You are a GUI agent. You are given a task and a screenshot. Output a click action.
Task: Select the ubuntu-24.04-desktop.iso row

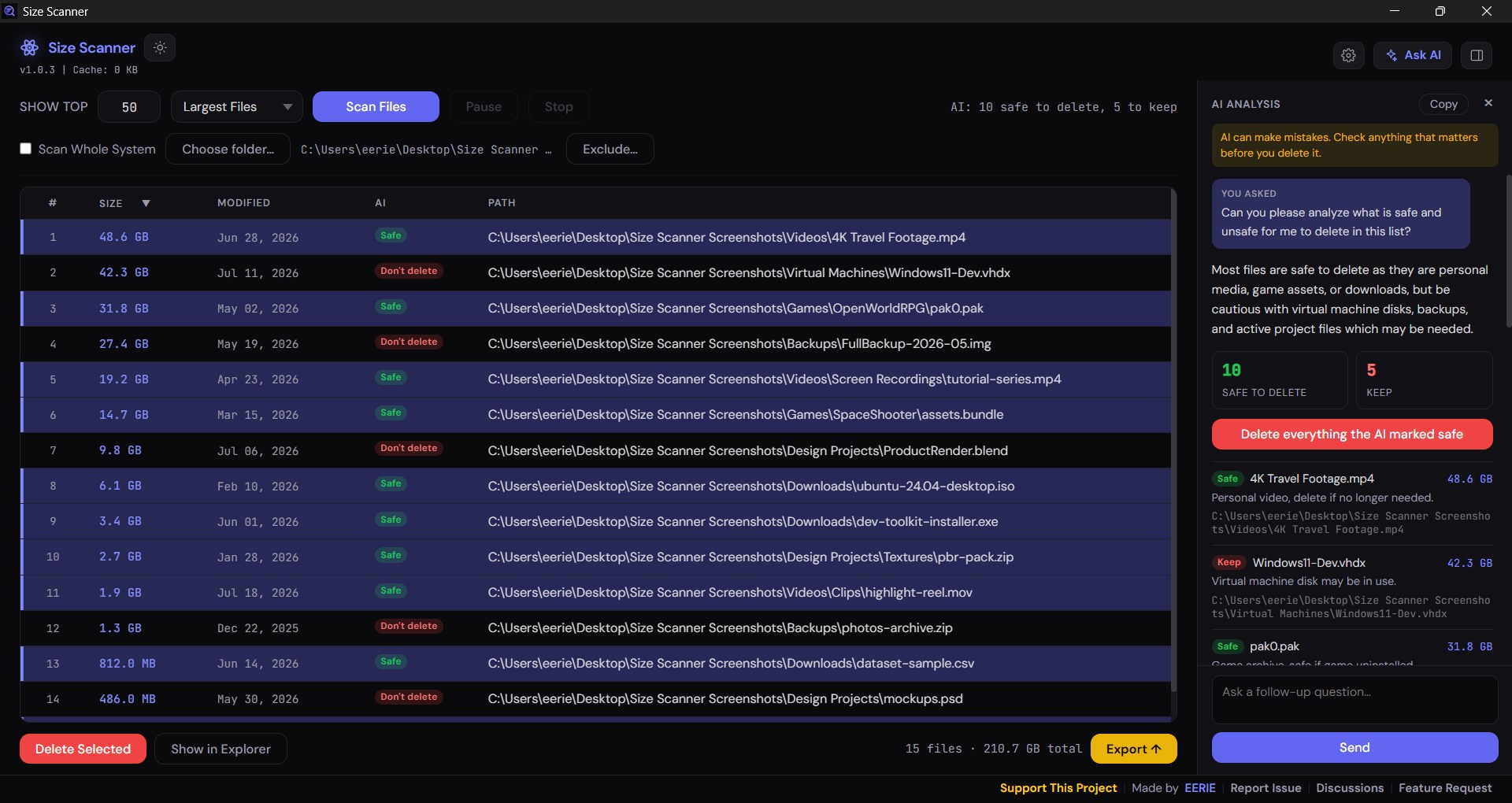tap(595, 486)
